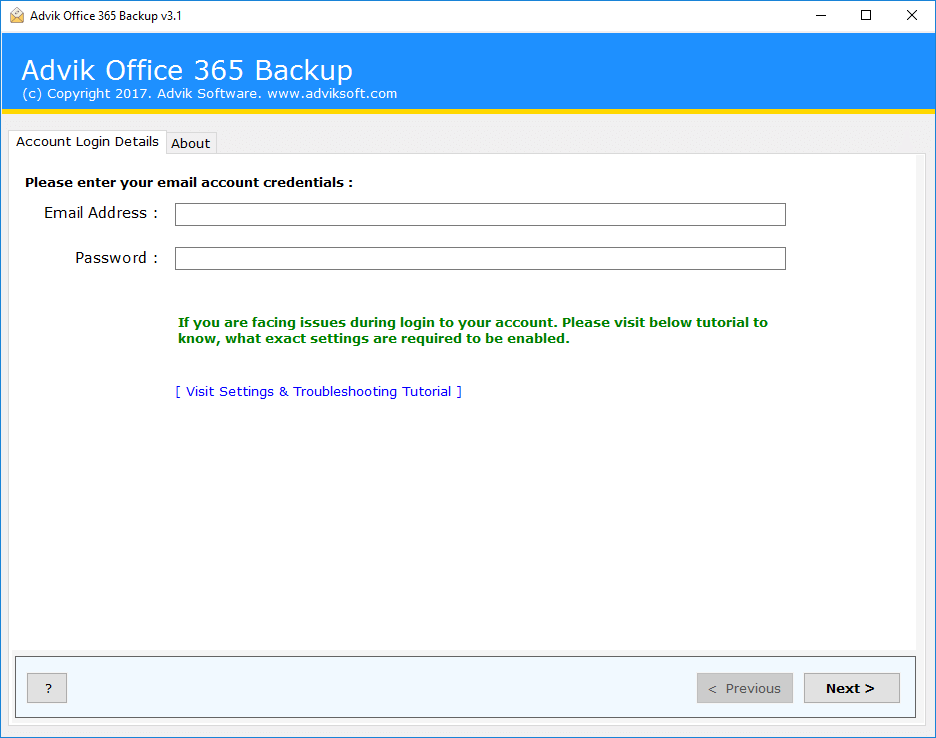Open the Visit Settings & Troubleshooting Tutorial link

tap(318, 392)
